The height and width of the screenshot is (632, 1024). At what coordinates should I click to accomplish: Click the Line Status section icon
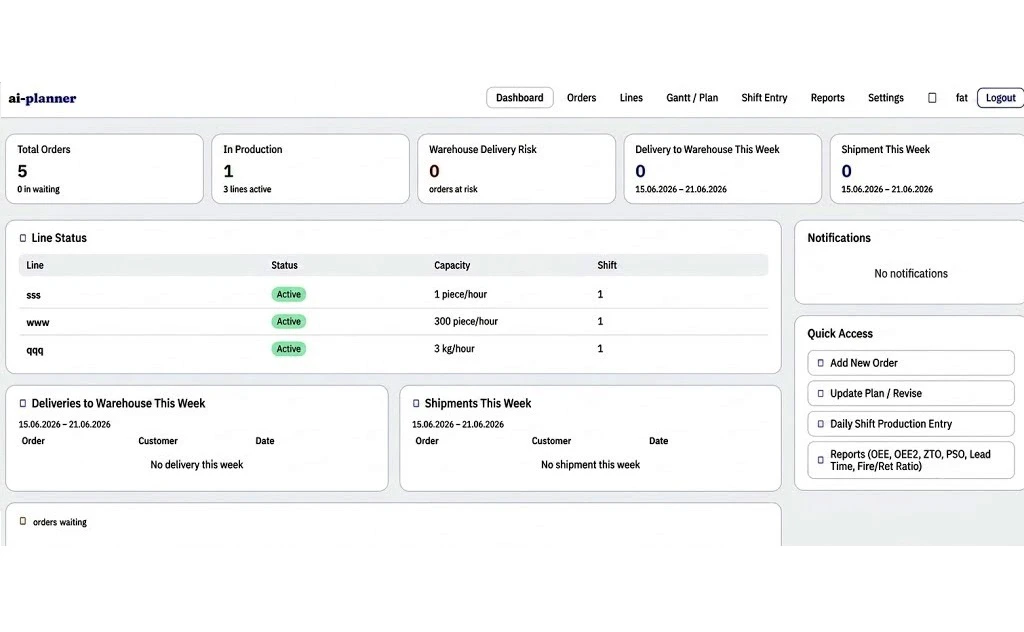click(x=23, y=238)
